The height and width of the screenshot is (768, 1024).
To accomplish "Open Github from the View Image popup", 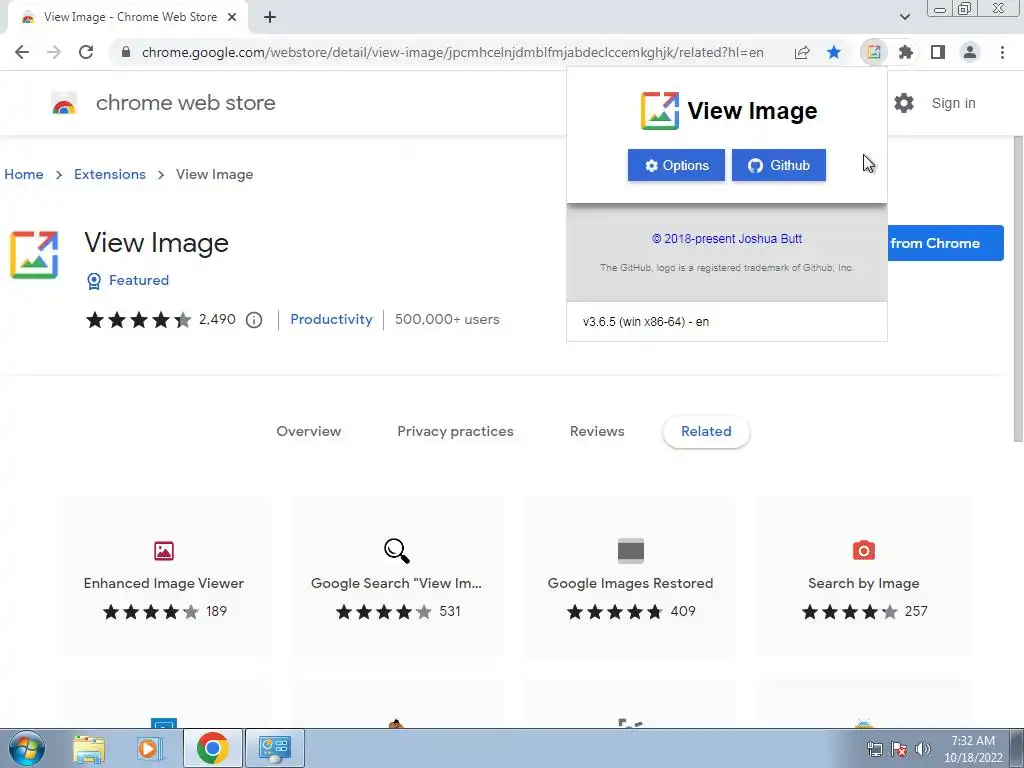I will click(778, 165).
